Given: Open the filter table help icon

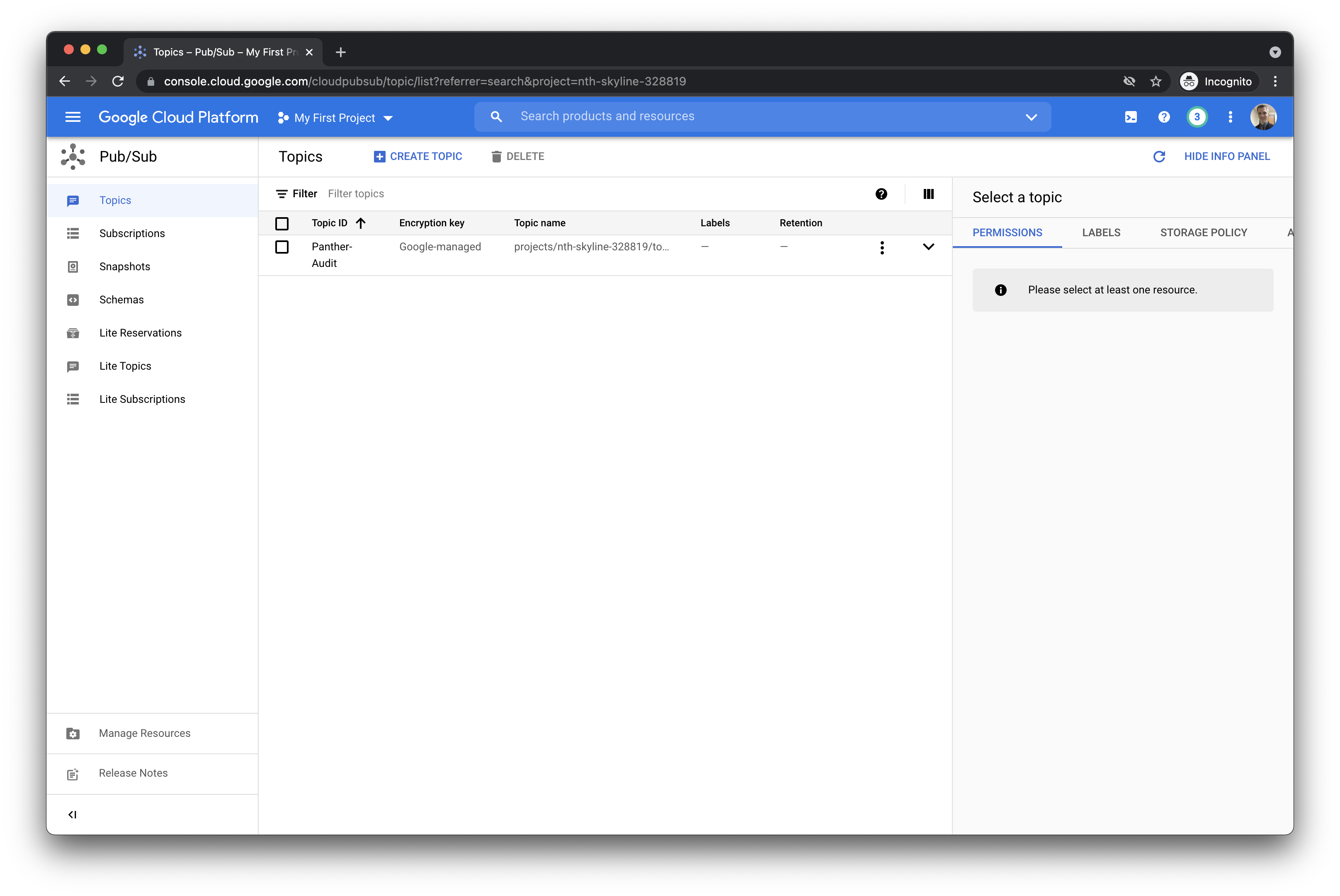Looking at the screenshot, I should pyautogui.click(x=881, y=194).
